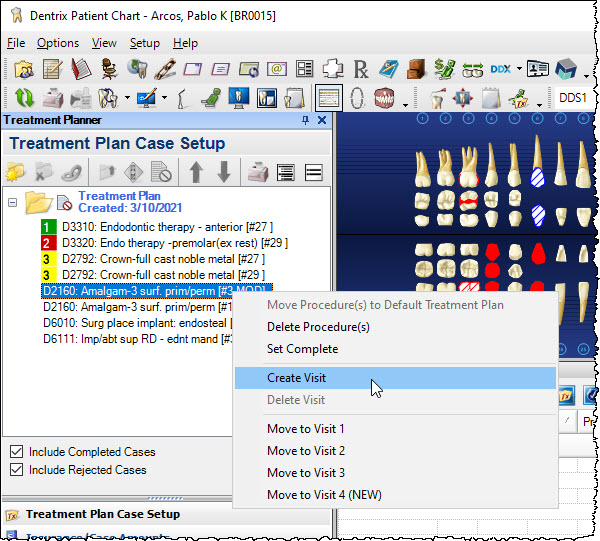This screenshot has width=600, height=541.
Task: Select D6010 Surg place implant endosteal row
Action: coord(137,323)
